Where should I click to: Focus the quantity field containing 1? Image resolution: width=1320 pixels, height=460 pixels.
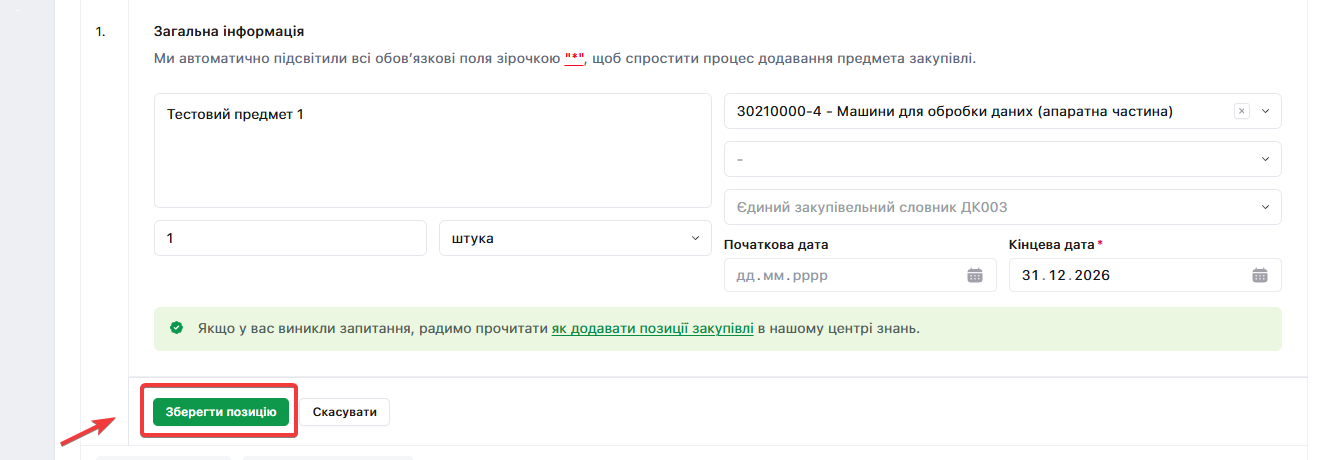pyautogui.click(x=290, y=239)
